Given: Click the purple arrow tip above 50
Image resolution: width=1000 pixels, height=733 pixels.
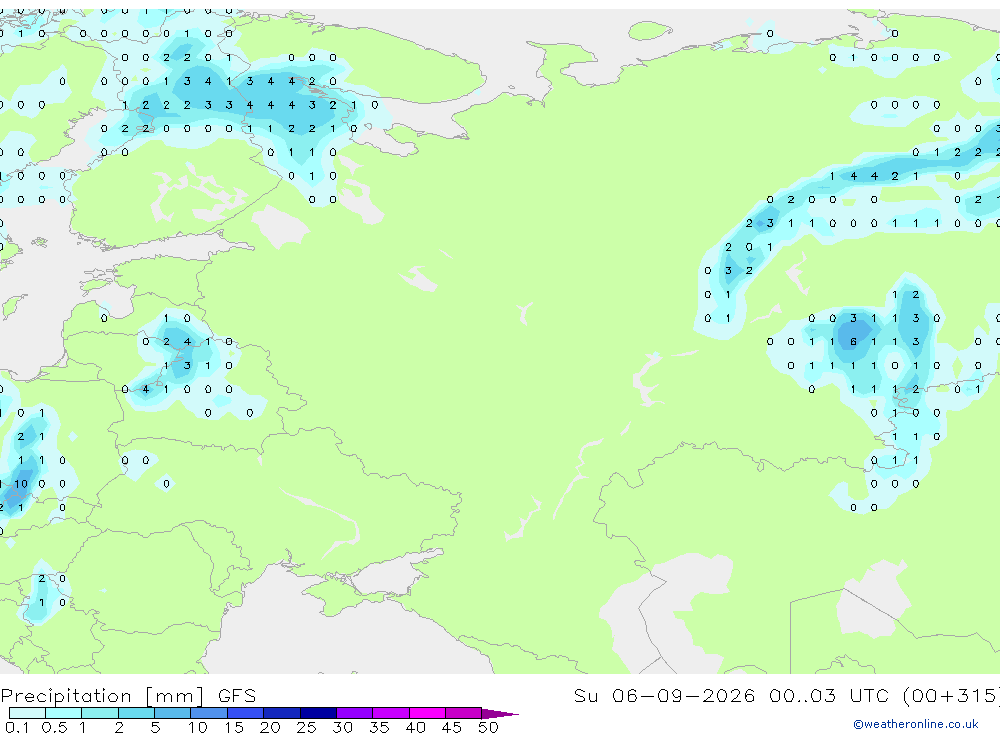Looking at the screenshot, I should pos(500,714).
